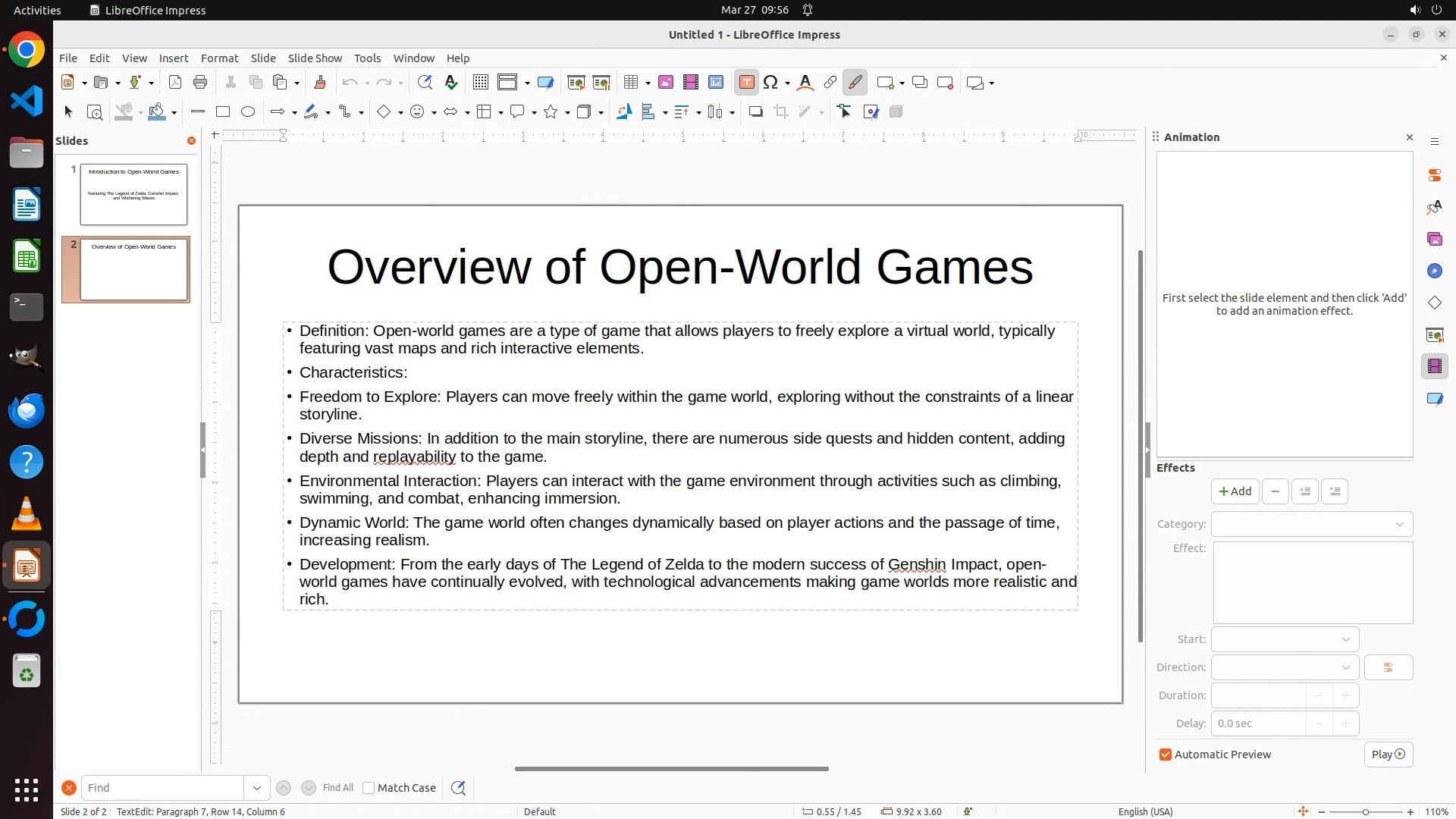Image resolution: width=1456 pixels, height=819 pixels.
Task: Expand the animation Category dropdown
Action: click(x=1311, y=524)
